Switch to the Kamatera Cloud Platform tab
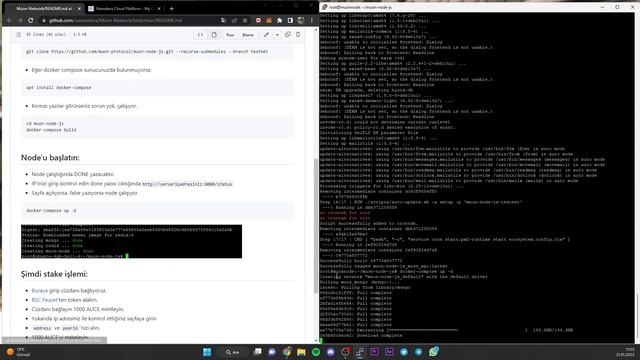The width and height of the screenshot is (640, 360). pyautogui.click(x=124, y=9)
